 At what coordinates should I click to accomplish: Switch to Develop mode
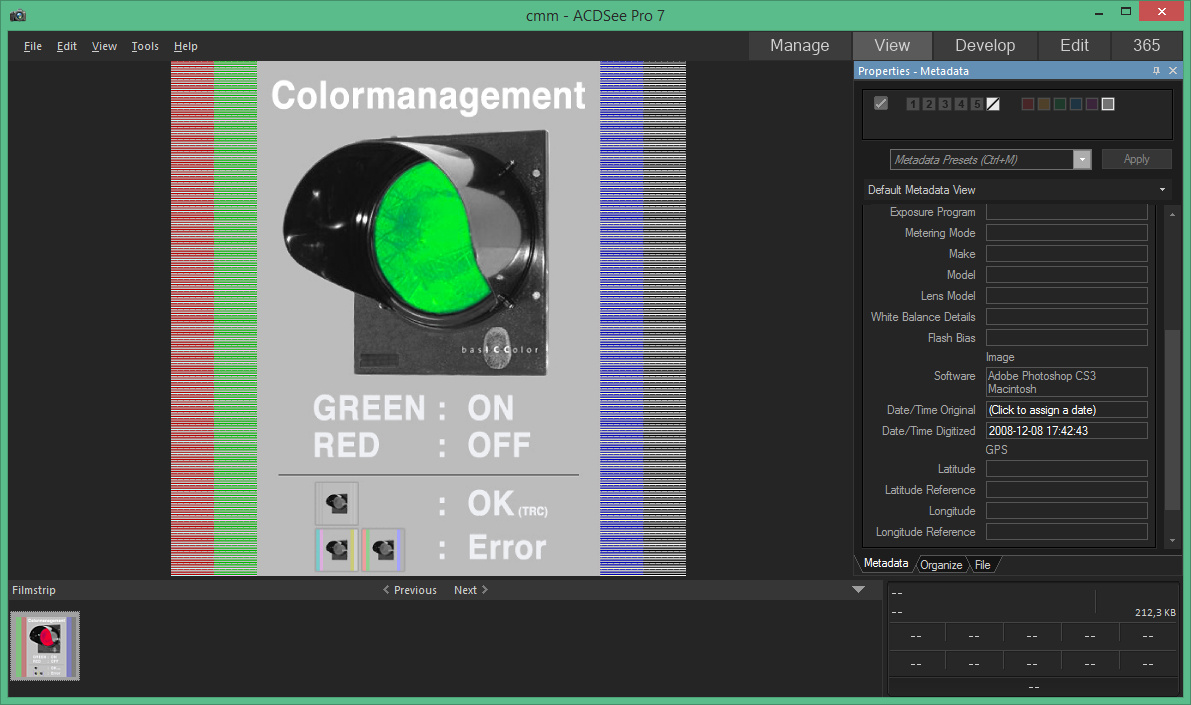984,45
